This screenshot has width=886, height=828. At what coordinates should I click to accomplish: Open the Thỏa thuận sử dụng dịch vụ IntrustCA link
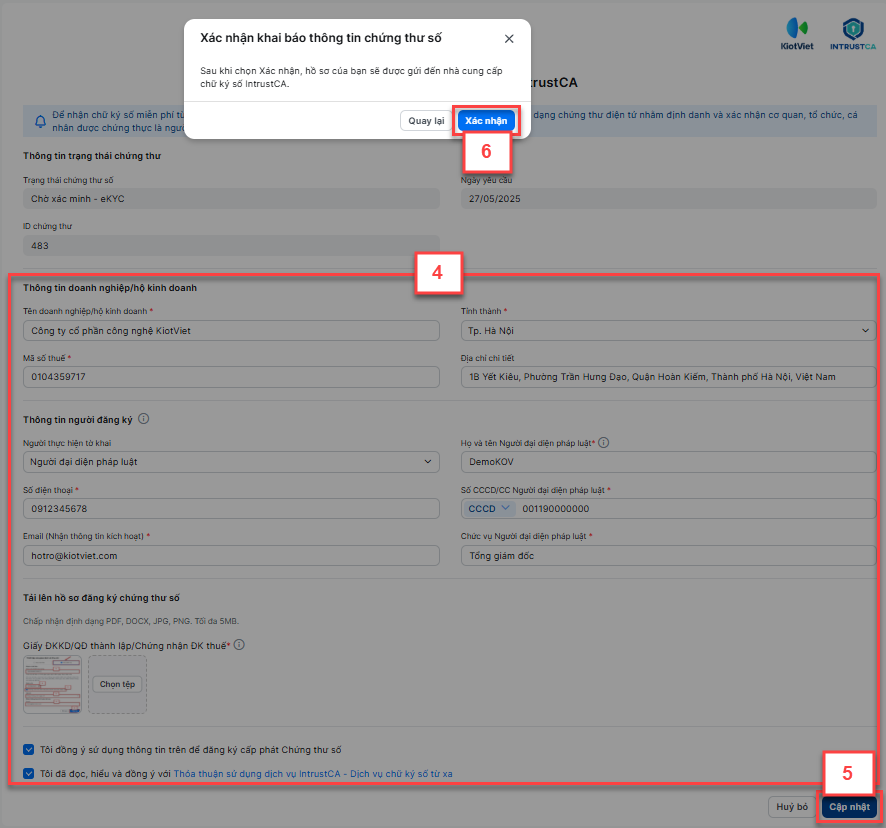pos(312,774)
